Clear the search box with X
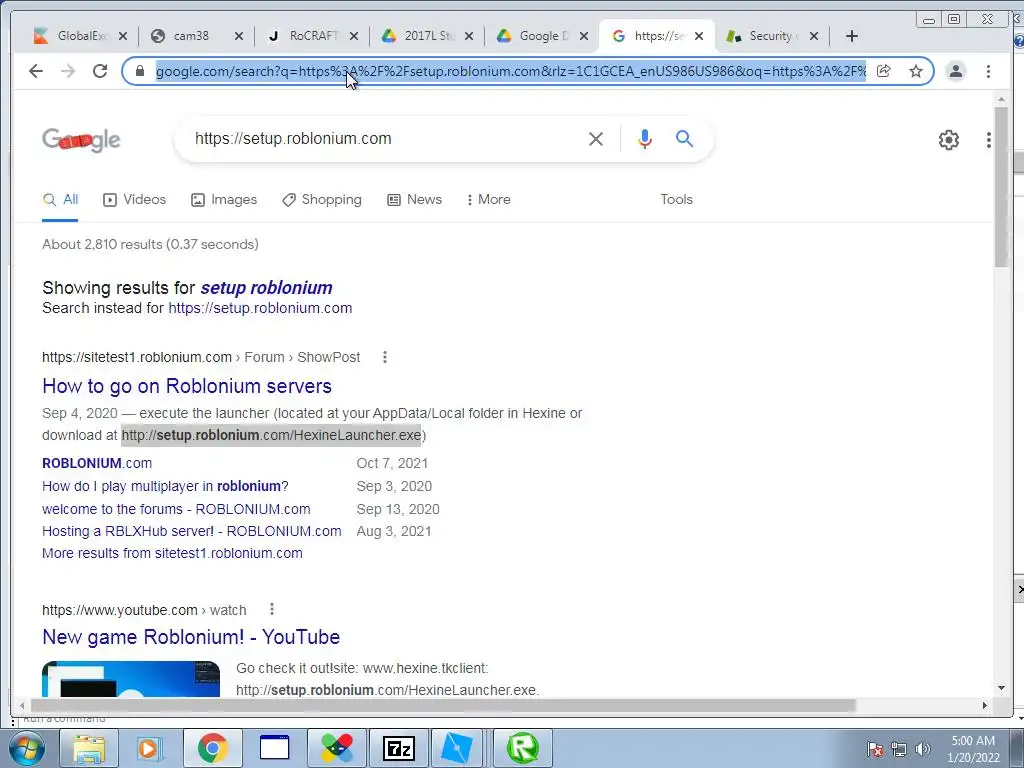1024x768 pixels. pyautogui.click(x=596, y=138)
